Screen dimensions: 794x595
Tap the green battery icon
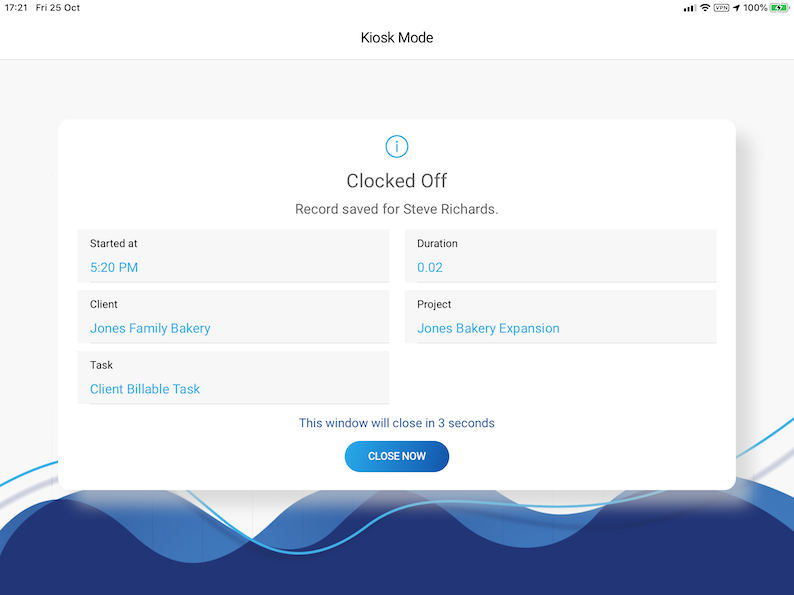tap(779, 8)
